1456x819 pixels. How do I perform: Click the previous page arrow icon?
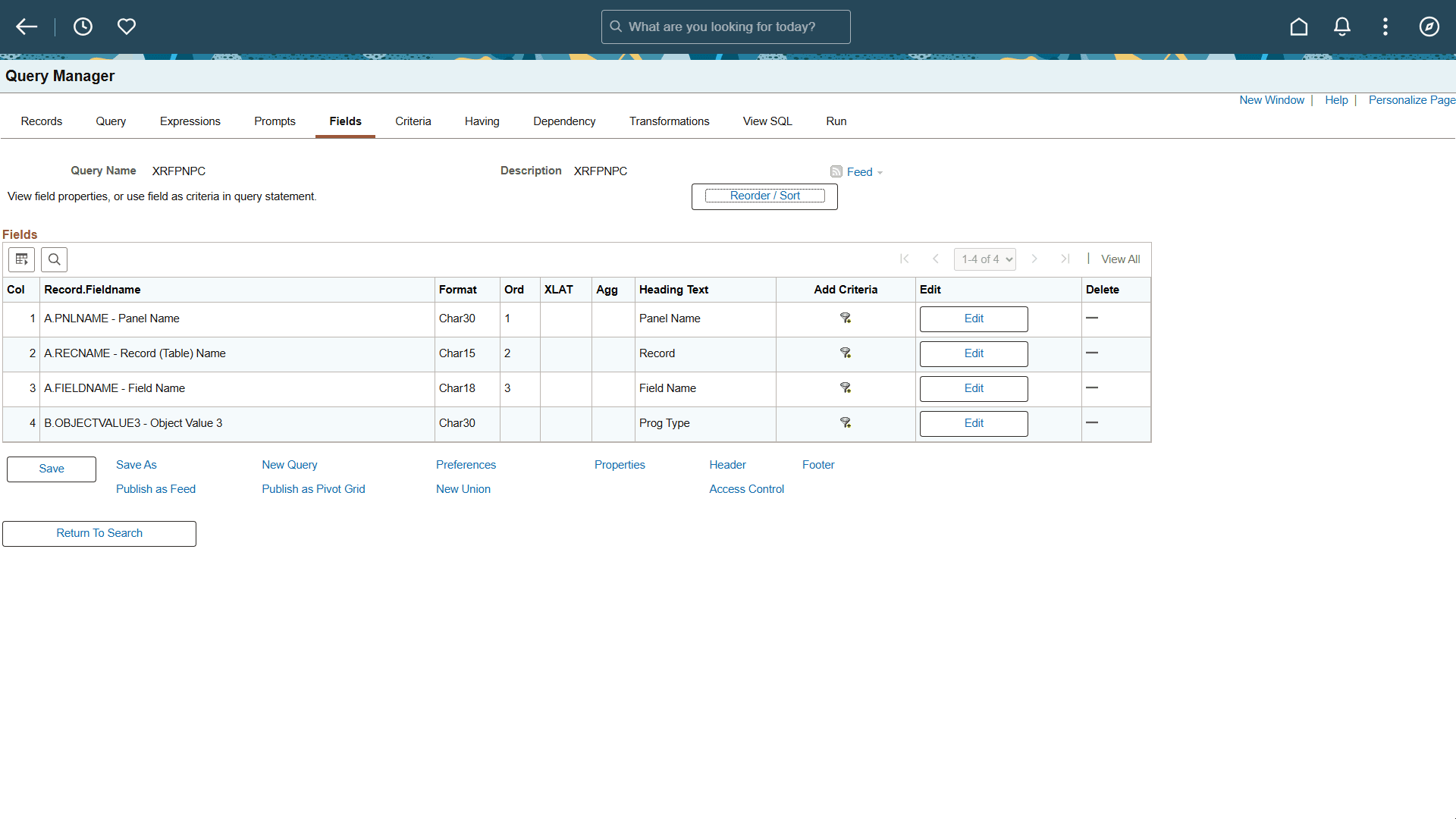936,259
